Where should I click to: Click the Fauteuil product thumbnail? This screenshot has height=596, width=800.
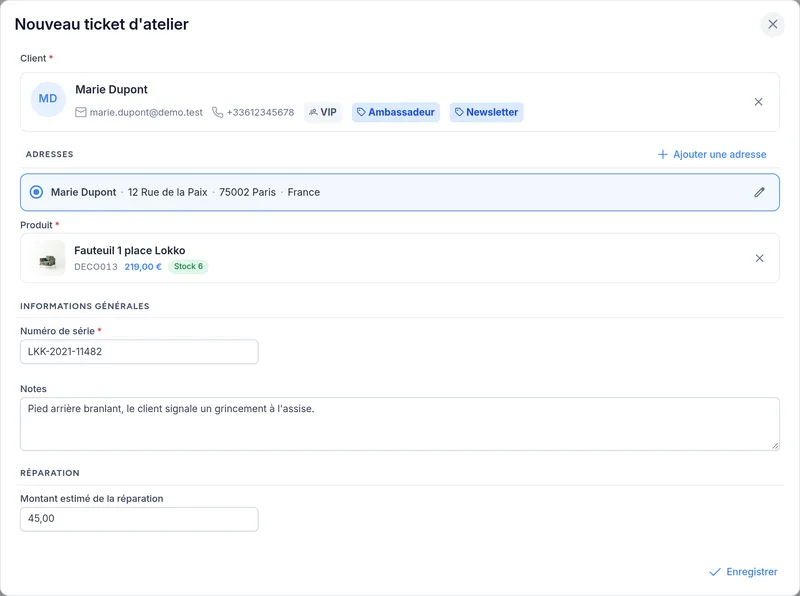tap(48, 258)
